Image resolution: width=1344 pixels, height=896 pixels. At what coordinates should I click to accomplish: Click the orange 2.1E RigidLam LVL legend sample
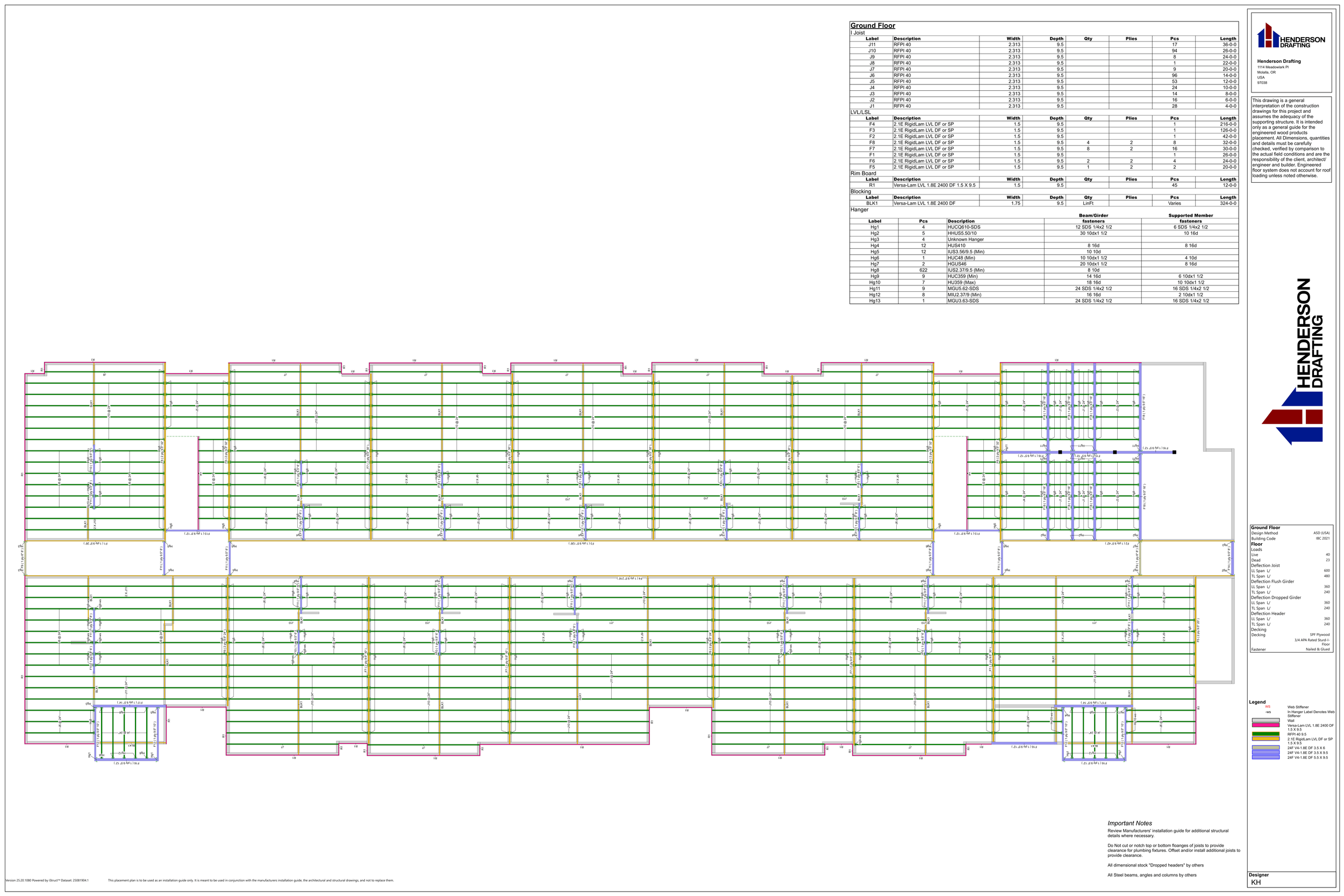[1266, 739]
